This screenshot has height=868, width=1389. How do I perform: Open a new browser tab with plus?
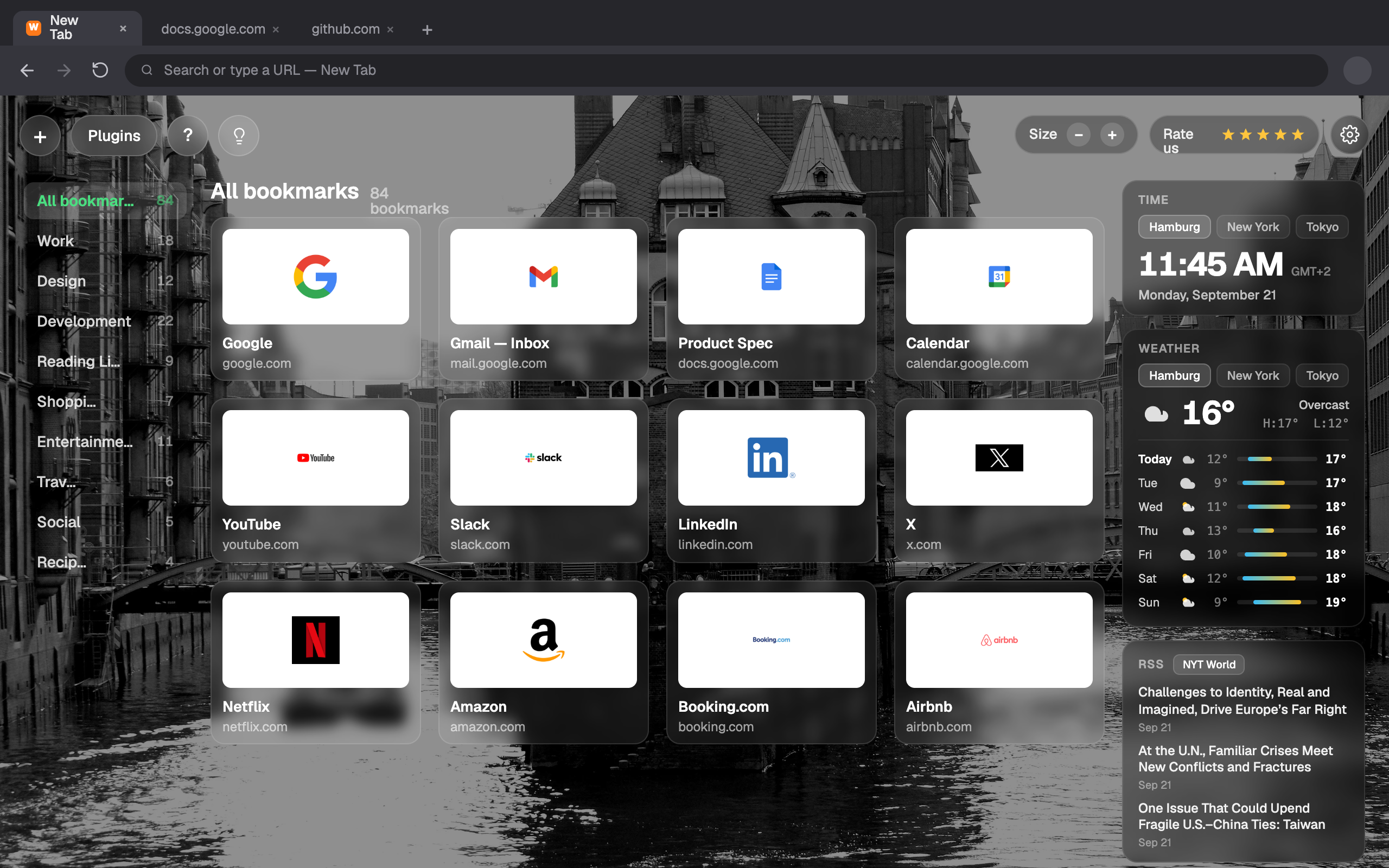point(427,29)
